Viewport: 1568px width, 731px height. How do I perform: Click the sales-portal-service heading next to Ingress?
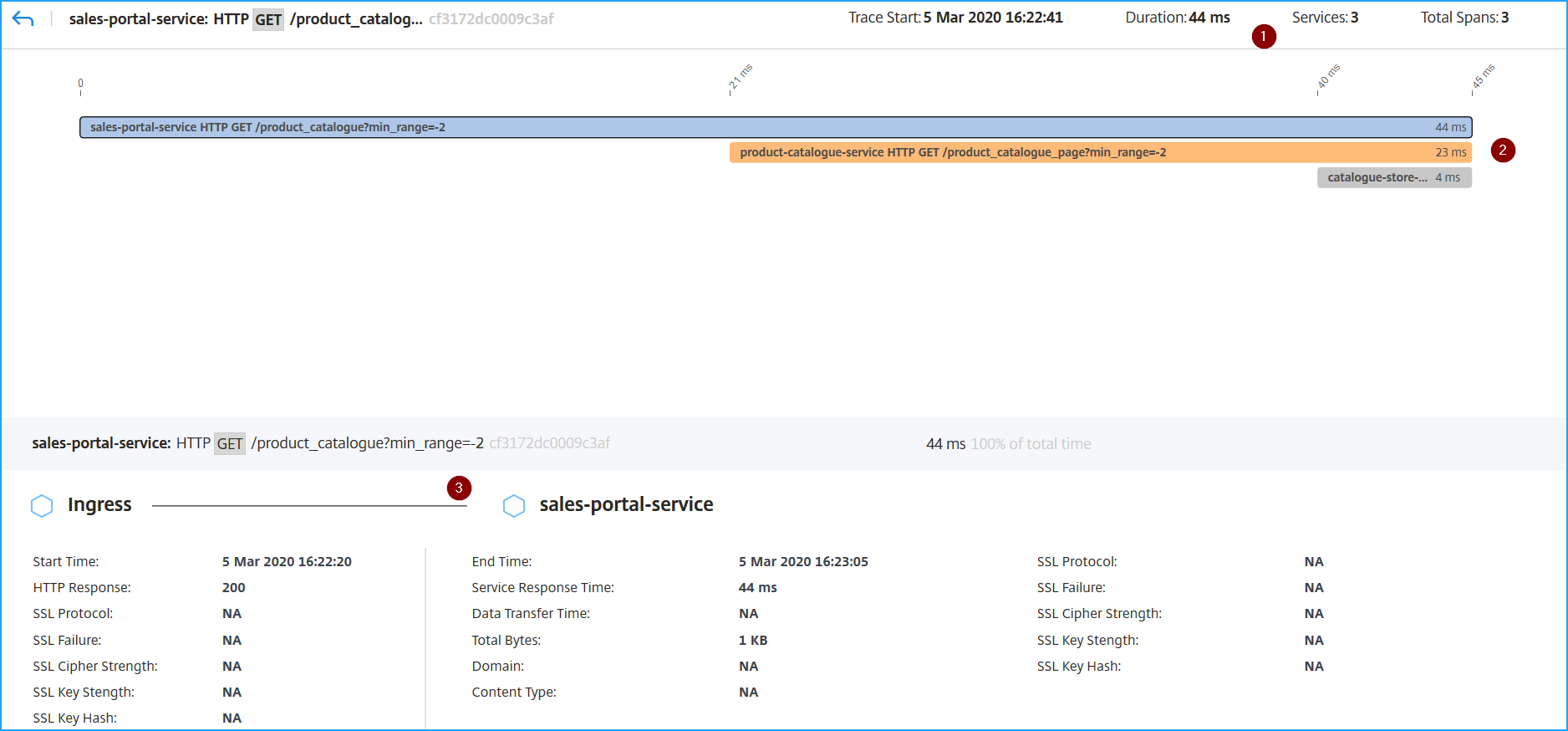pos(626,504)
